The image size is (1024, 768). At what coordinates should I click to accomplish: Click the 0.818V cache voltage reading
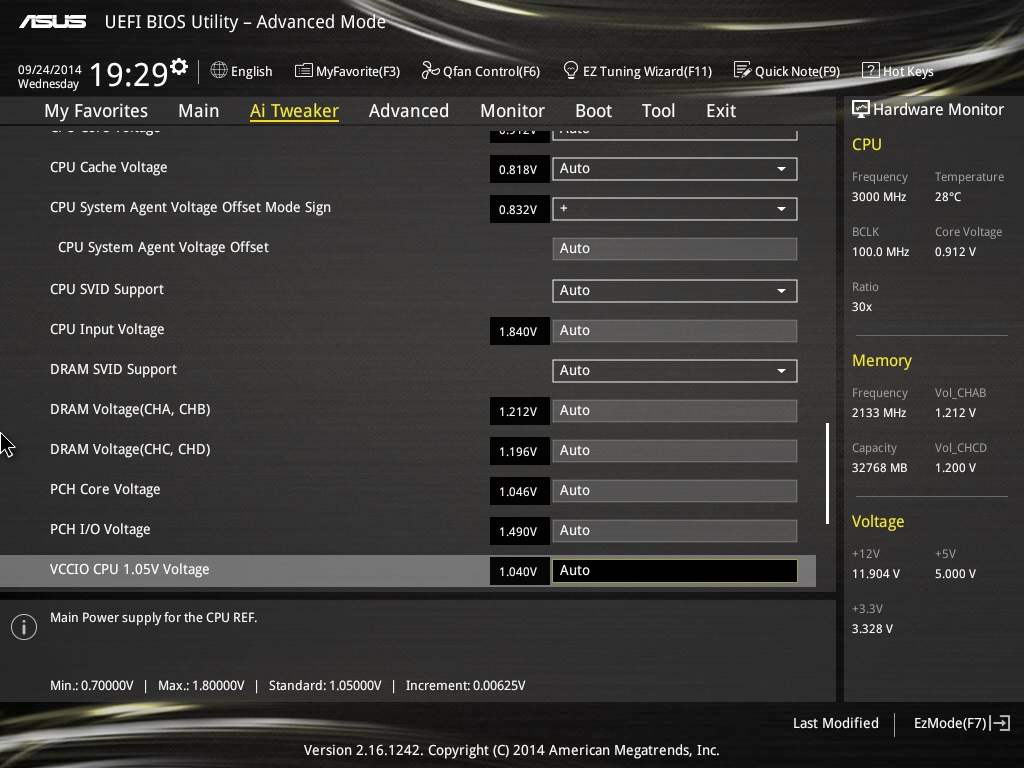(518, 169)
